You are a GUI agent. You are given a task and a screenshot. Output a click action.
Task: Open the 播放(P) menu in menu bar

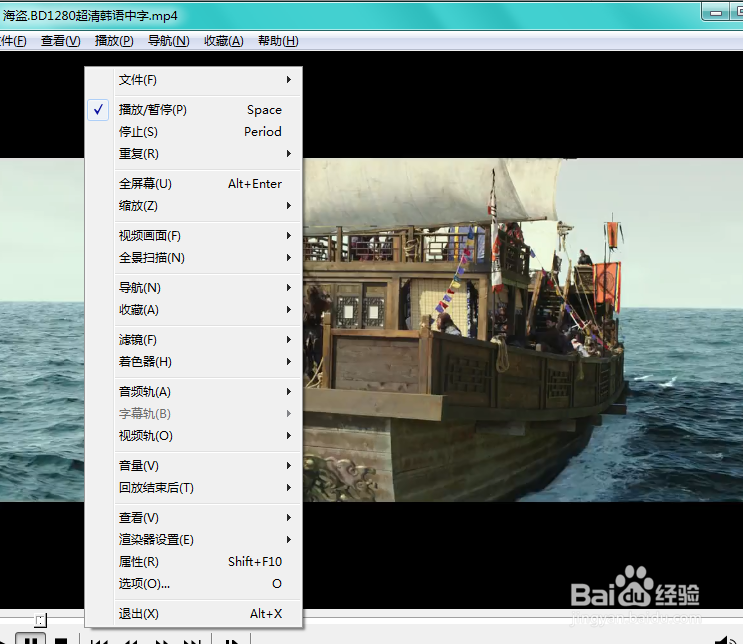pos(114,41)
